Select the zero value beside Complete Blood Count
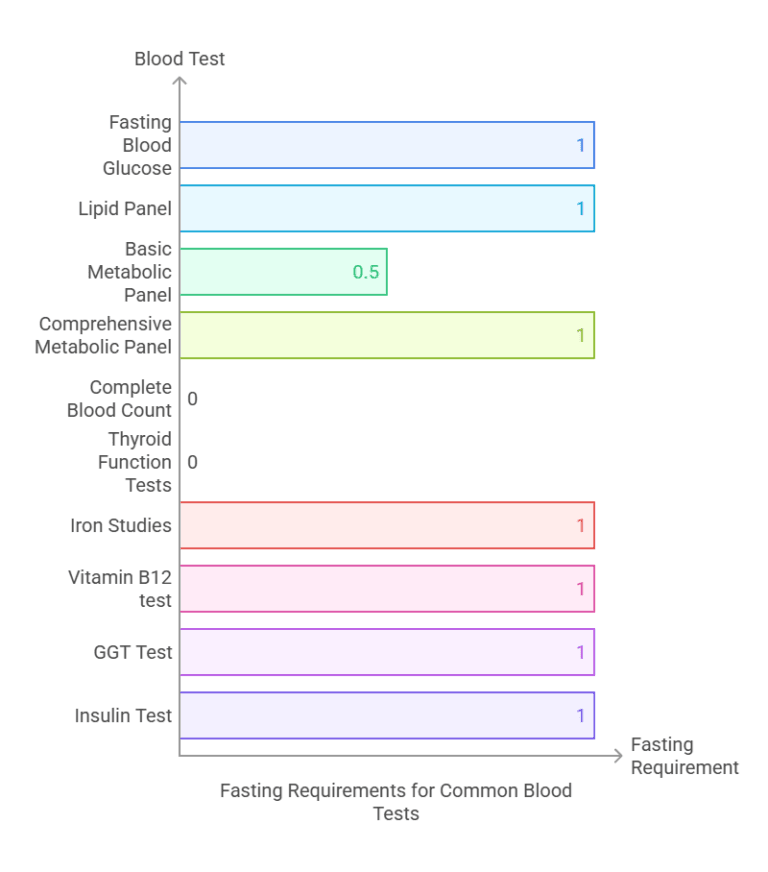This screenshot has width=768, height=872. click(192, 399)
